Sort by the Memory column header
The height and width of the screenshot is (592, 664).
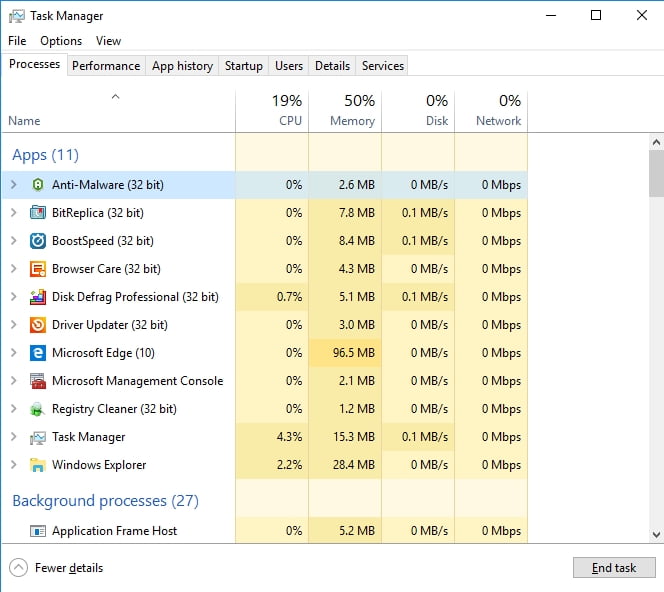click(345, 111)
